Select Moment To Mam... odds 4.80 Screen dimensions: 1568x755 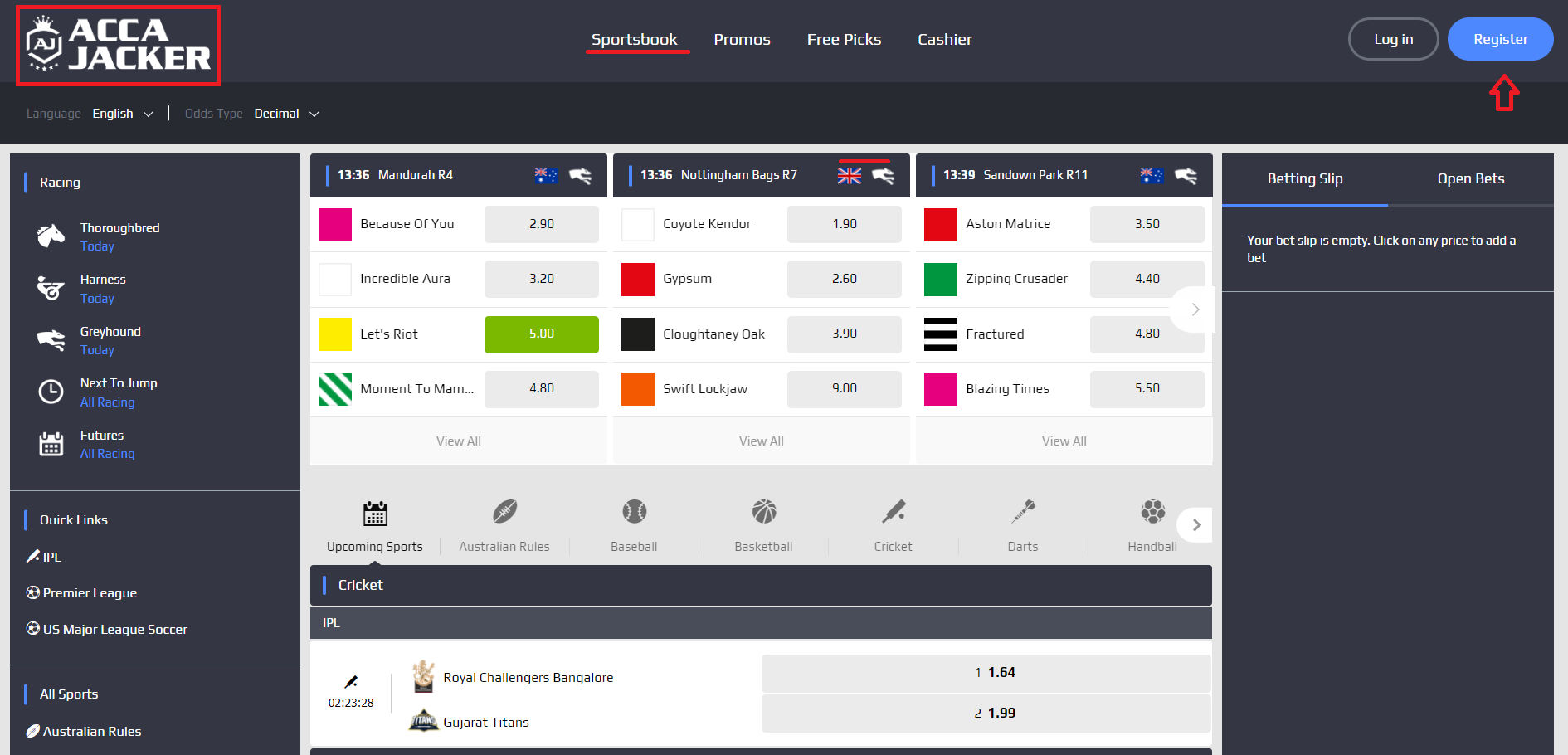point(542,389)
